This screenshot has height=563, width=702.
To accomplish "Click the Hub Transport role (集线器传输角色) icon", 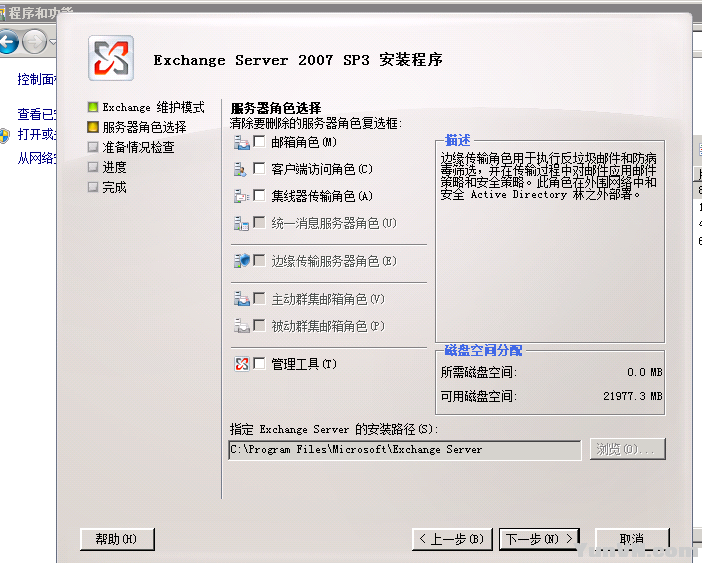I will point(241,196).
